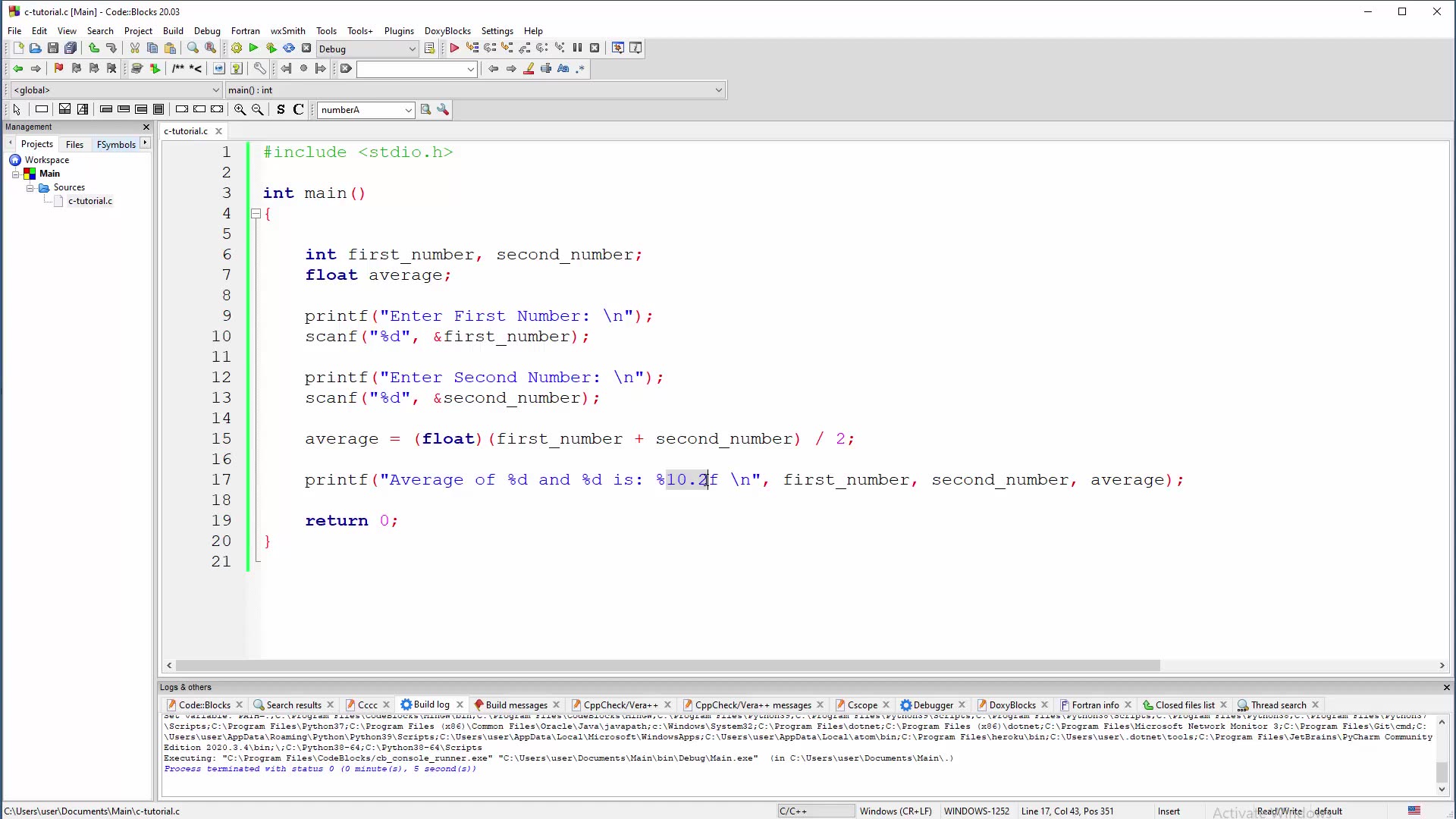Click the Rebuild icon
1456x819 pixels.
(x=289, y=48)
